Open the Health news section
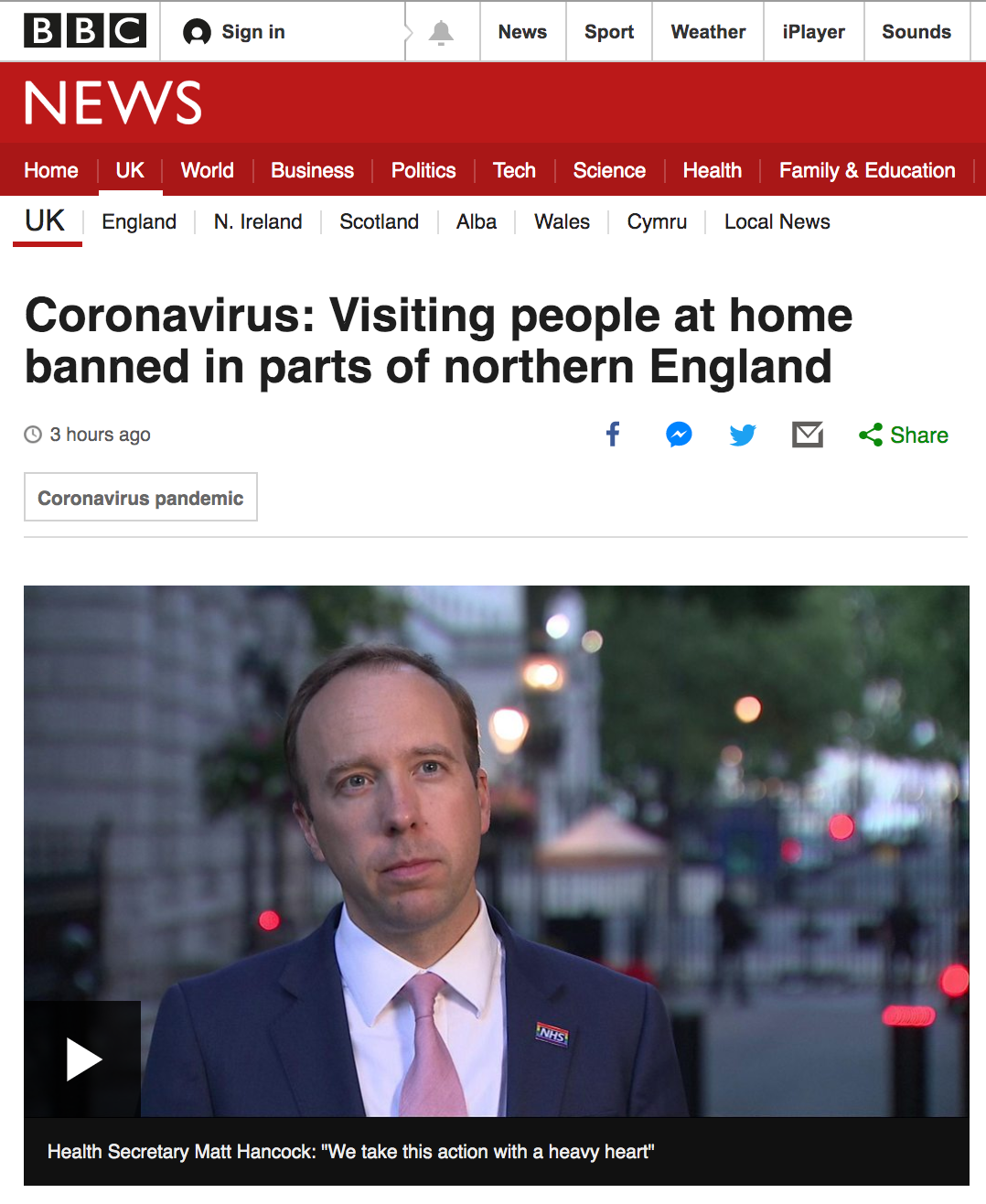 [x=713, y=170]
